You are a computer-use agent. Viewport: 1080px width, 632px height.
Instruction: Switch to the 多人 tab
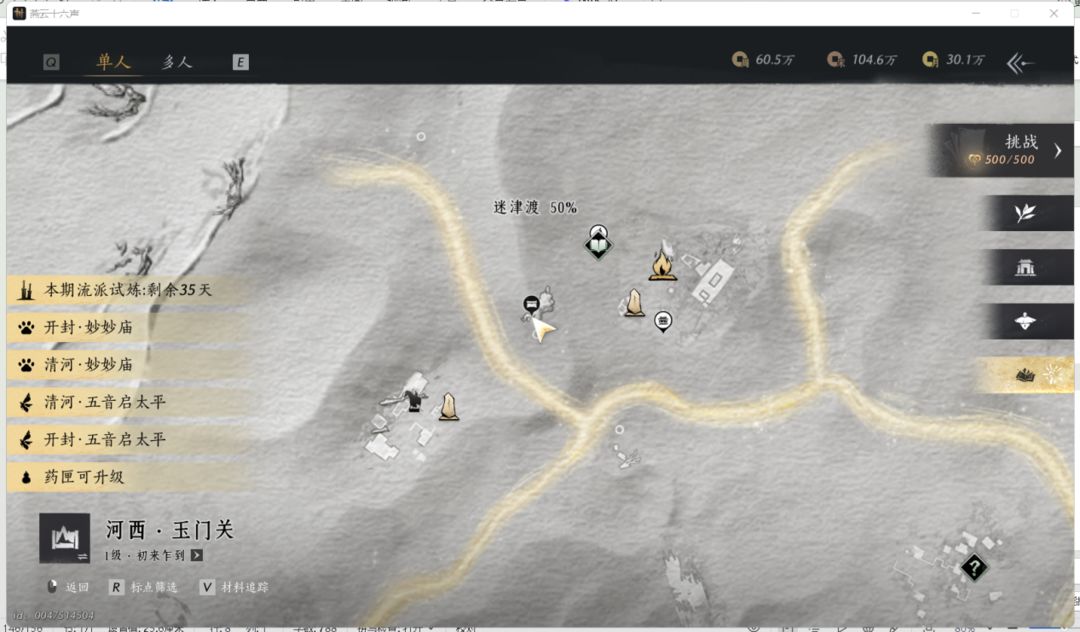click(x=177, y=62)
